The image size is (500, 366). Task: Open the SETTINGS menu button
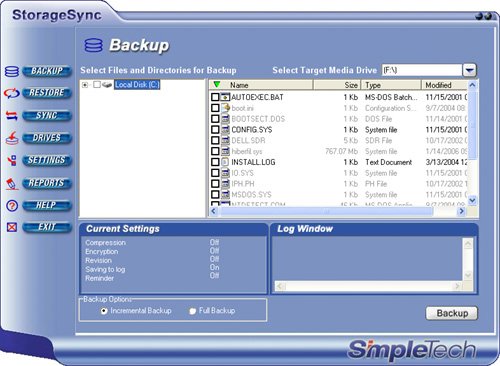pyautogui.click(x=47, y=160)
